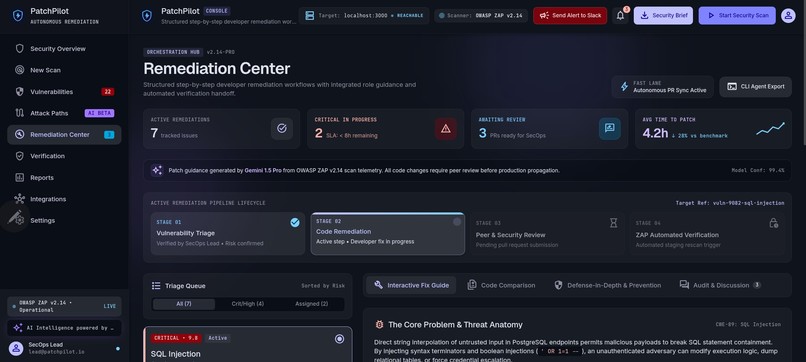Expand the AI Intelligence powered by panel

[64, 328]
